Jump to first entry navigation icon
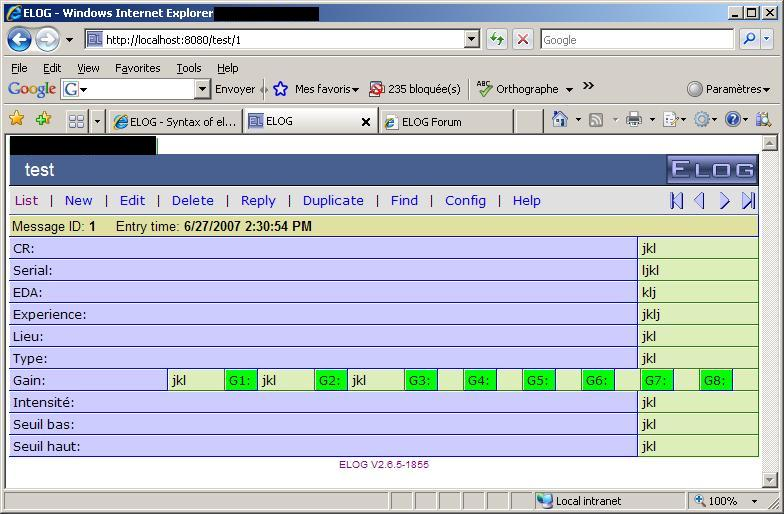Screen dimensions: 784x514 pyautogui.click(x=676, y=200)
